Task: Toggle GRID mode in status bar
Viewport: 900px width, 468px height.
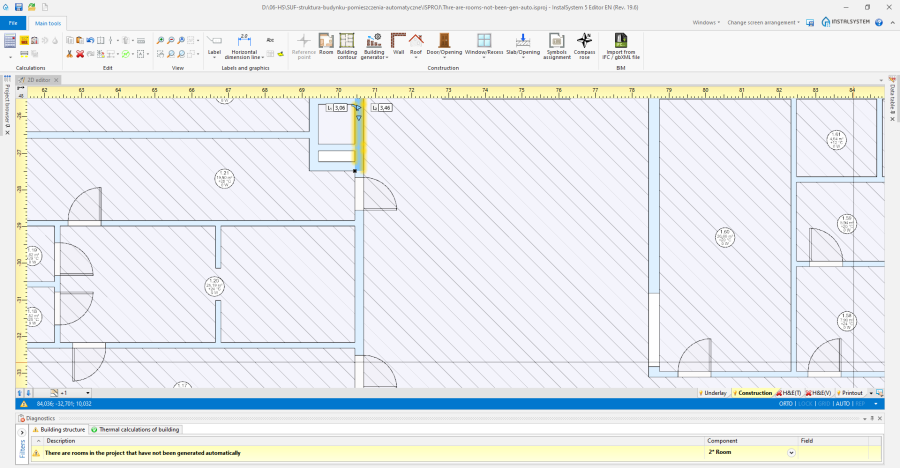Action: tap(824, 404)
